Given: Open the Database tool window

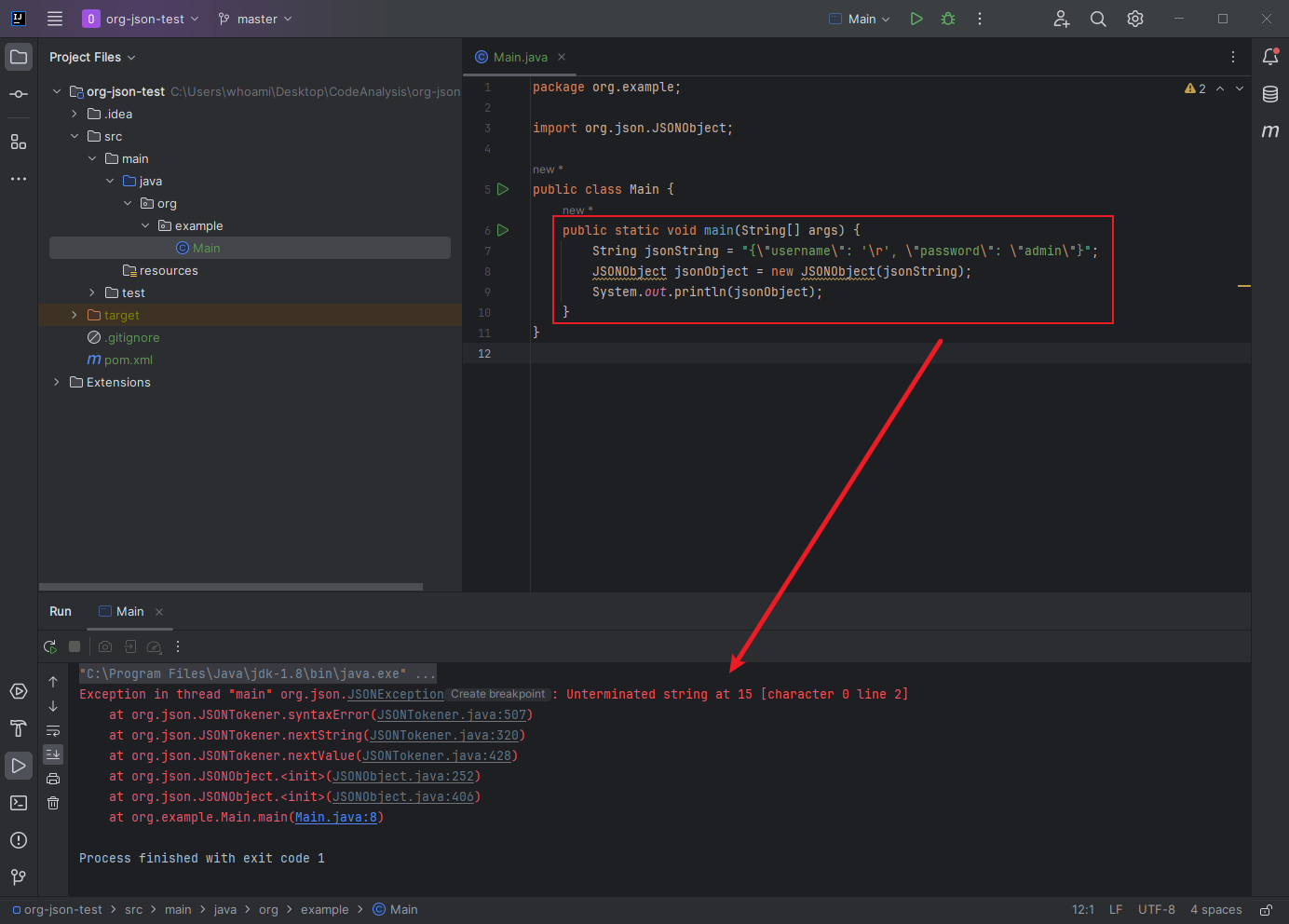Looking at the screenshot, I should click(1270, 94).
